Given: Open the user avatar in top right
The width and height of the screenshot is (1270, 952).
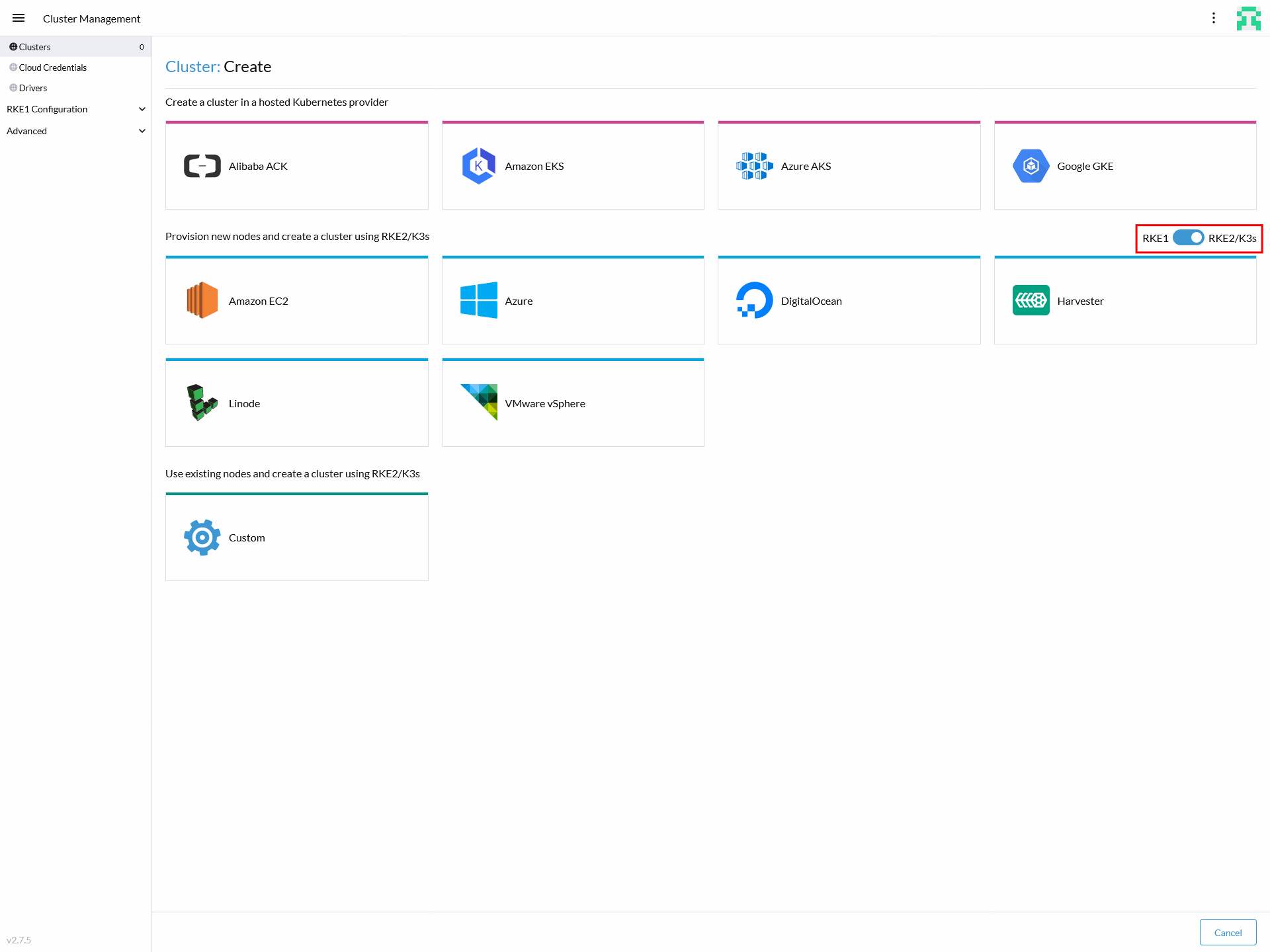Looking at the screenshot, I should click(x=1248, y=19).
